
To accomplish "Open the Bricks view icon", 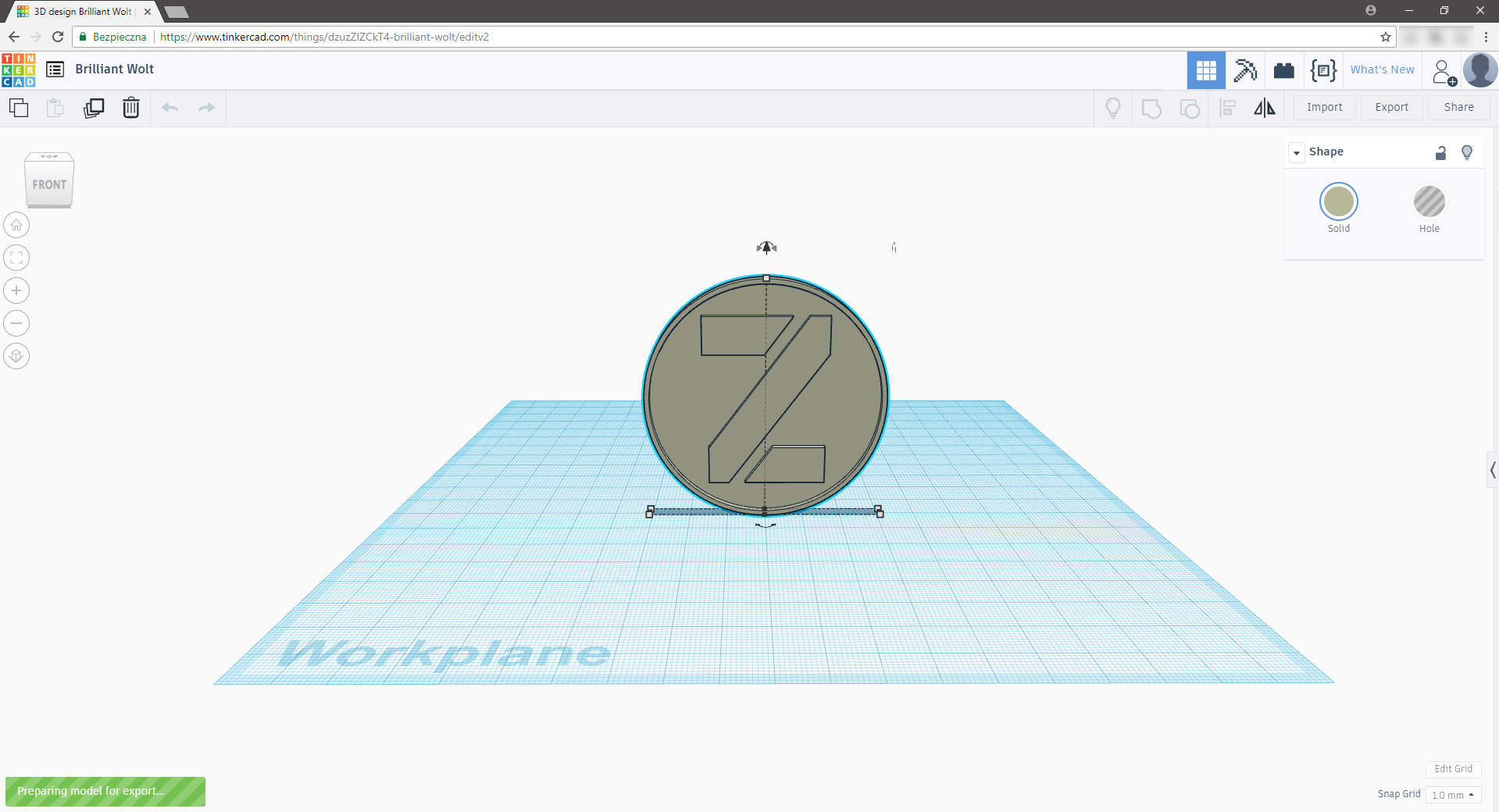I will (x=1283, y=70).
